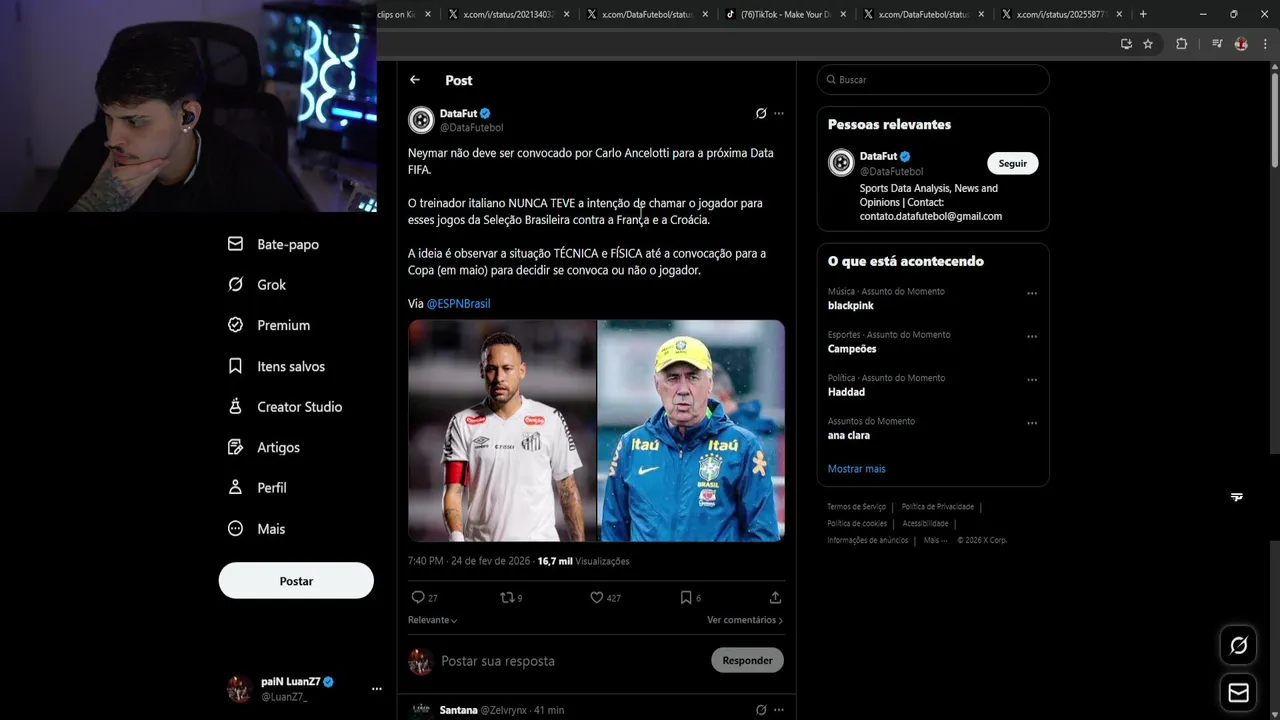Click the Postar button
Viewport: 1280px width, 720px height.
point(296,581)
